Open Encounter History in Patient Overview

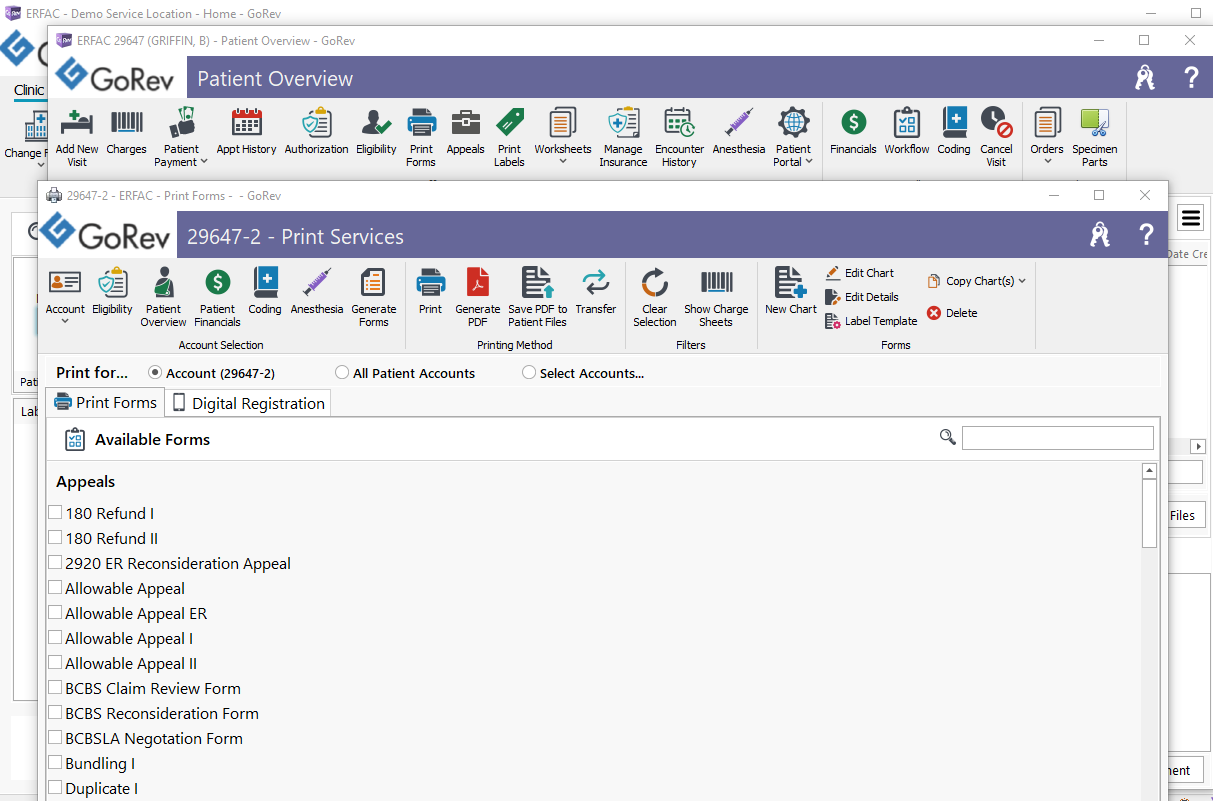click(679, 137)
